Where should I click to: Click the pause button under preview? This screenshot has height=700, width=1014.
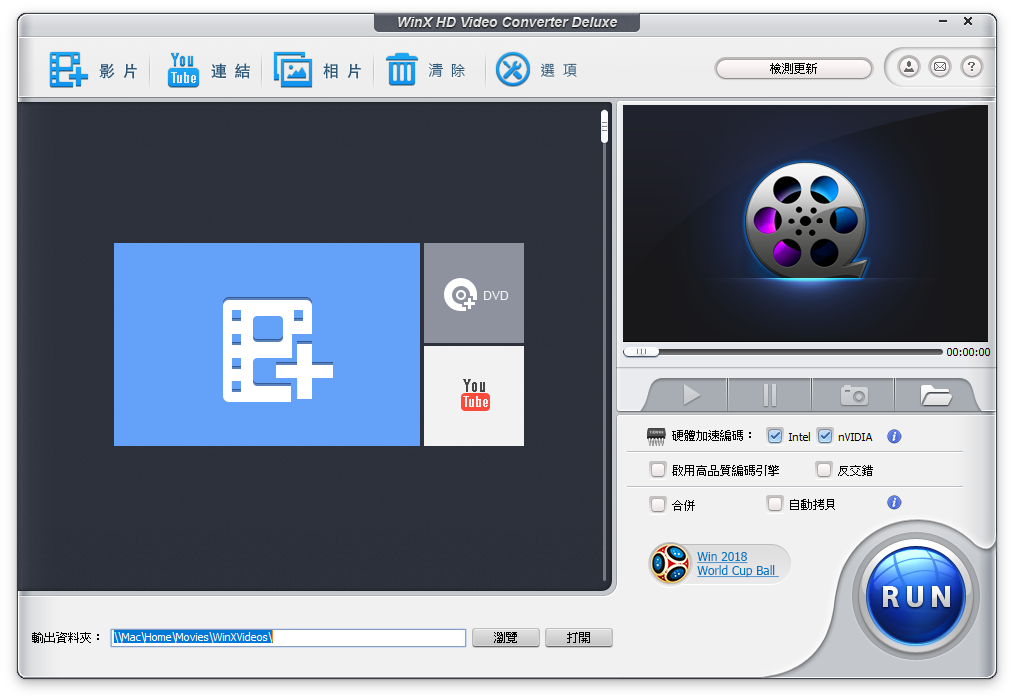point(770,395)
